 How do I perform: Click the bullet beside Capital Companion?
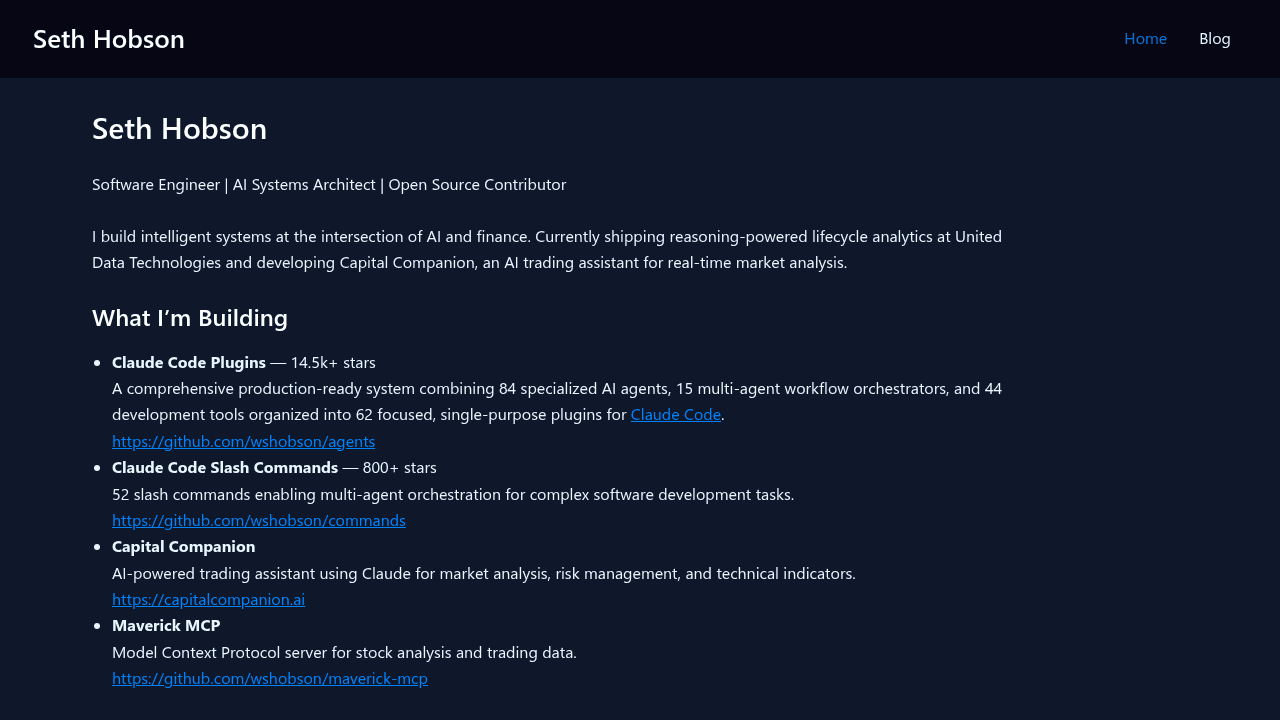[x=97, y=546]
